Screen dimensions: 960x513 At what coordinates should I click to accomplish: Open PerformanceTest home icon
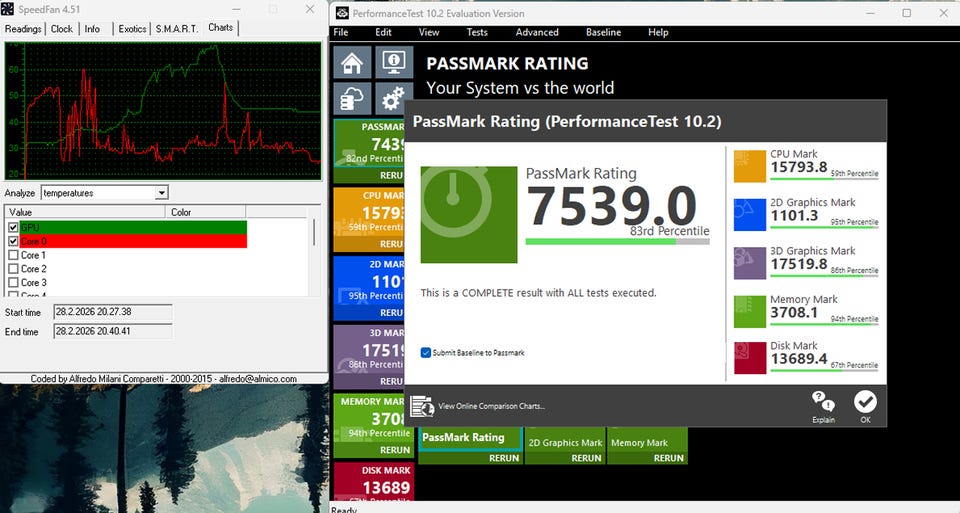point(352,62)
